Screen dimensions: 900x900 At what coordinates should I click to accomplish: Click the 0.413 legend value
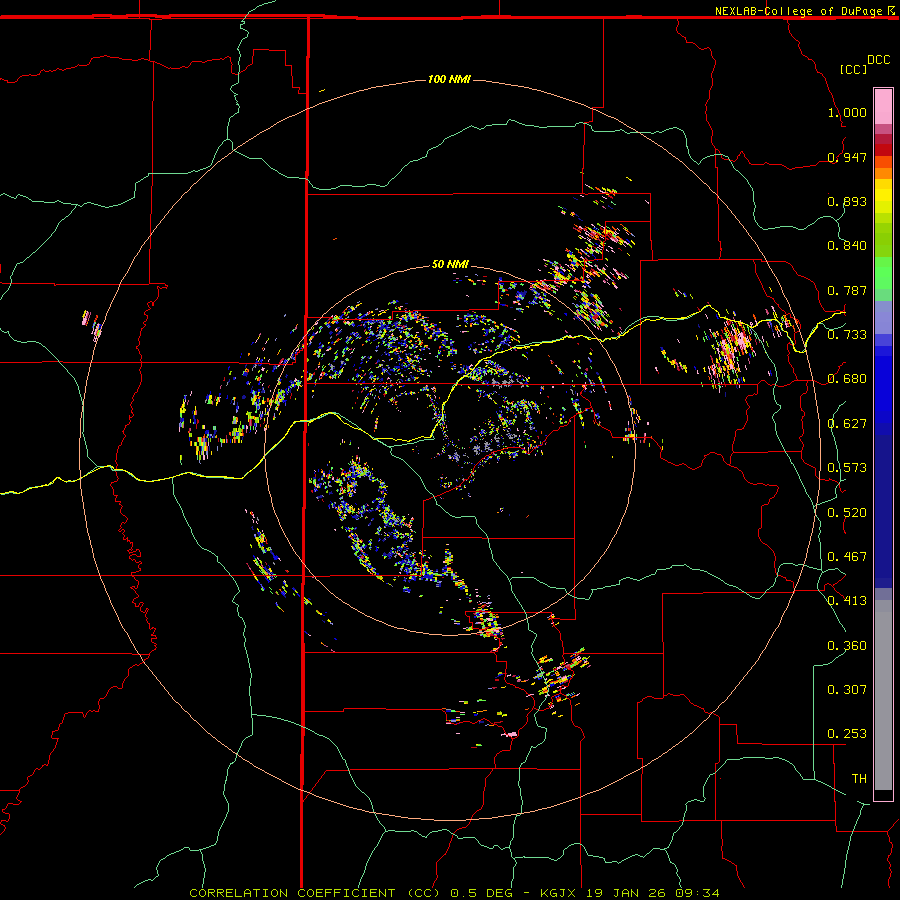847,601
